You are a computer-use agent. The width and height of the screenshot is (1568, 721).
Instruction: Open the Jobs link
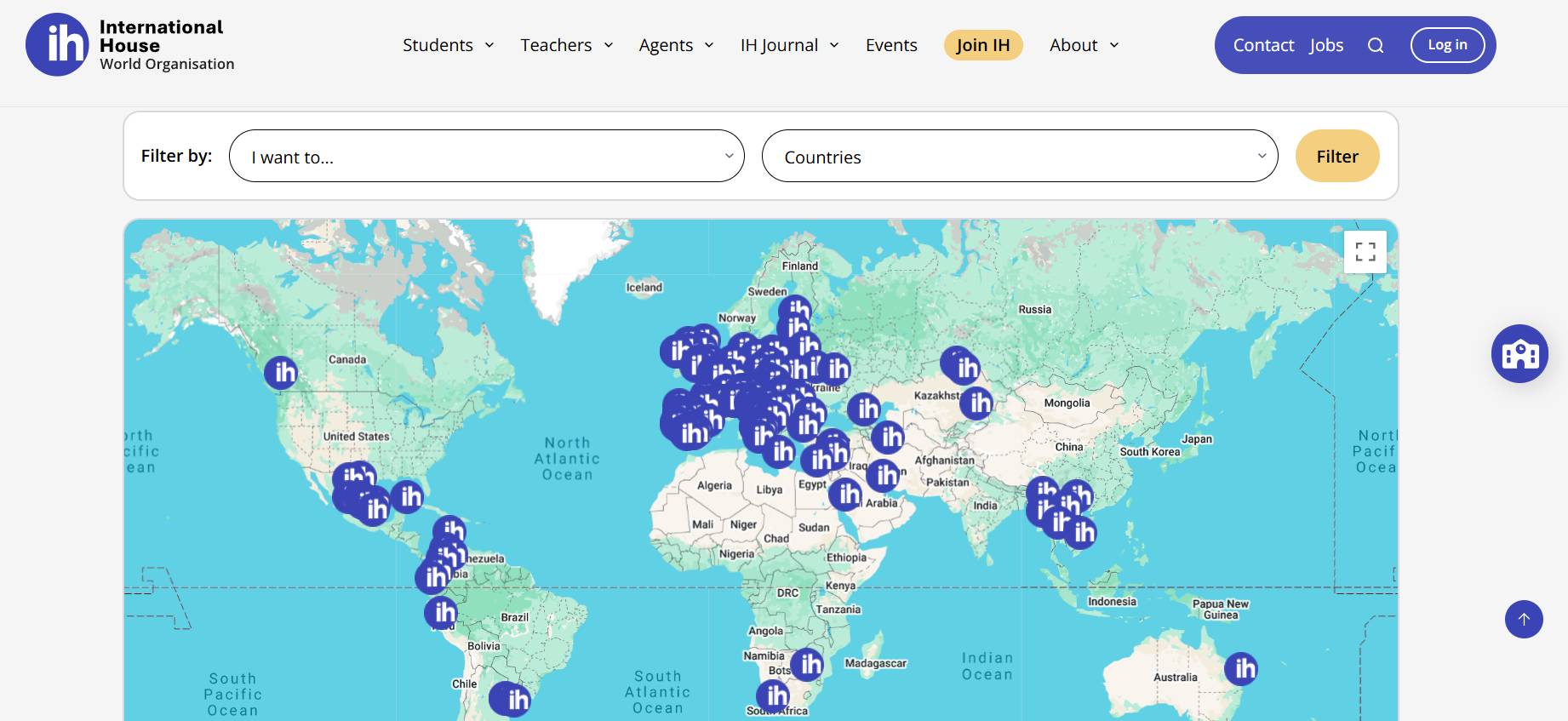[1326, 45]
